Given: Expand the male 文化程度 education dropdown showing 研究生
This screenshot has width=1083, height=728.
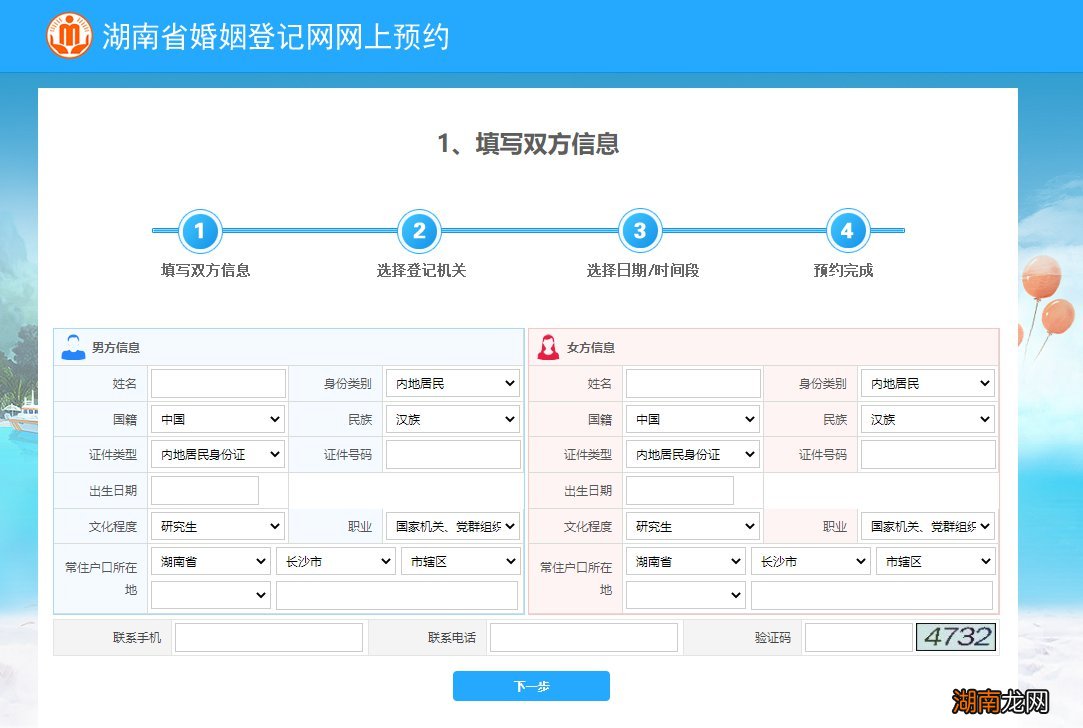Looking at the screenshot, I should pyautogui.click(x=217, y=525).
